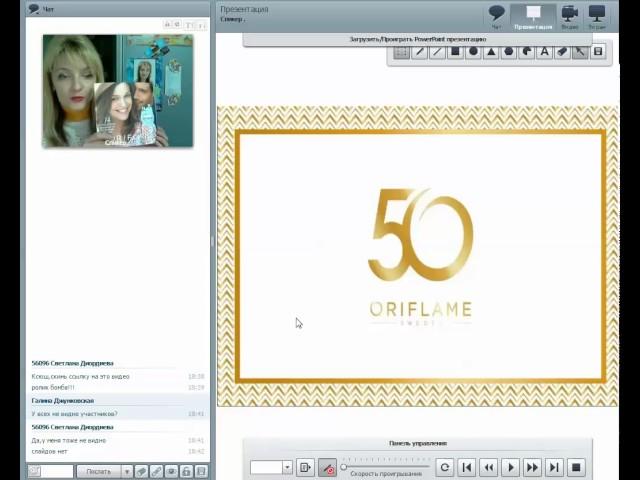
Task: Click Загрузить/Проиграть PowerPoint презентацию bar
Action: click(x=418, y=40)
